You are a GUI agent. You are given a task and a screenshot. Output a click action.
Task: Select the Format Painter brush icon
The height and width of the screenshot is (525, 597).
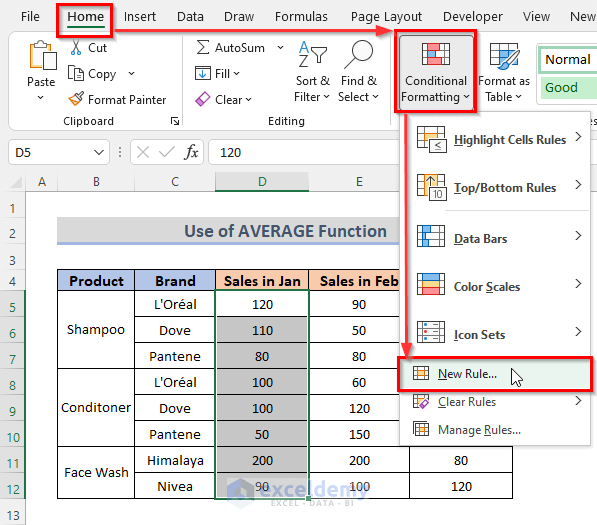tap(76, 99)
